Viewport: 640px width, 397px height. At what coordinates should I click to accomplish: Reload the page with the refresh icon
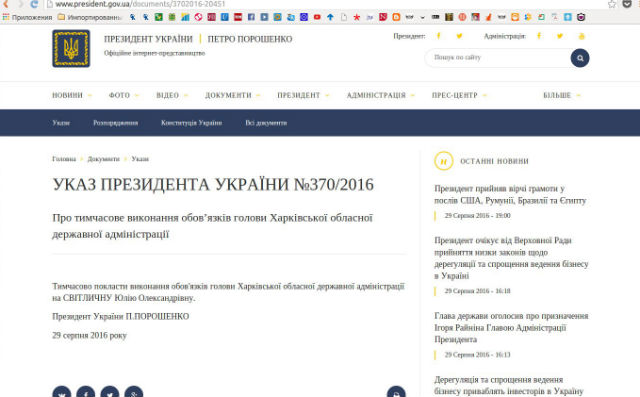click(34, 4)
